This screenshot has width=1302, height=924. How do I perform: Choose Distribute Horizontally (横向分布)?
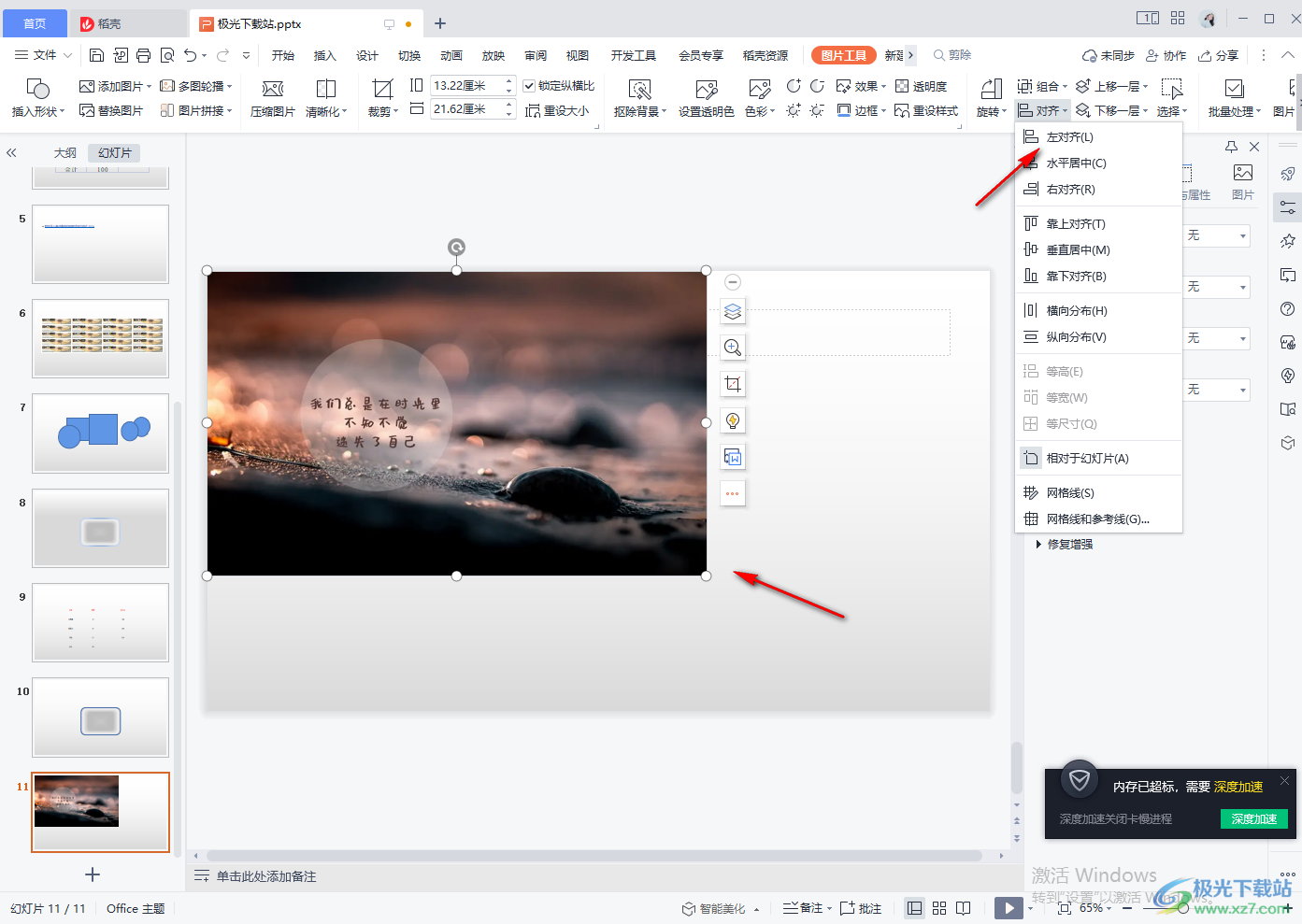pos(1098,310)
